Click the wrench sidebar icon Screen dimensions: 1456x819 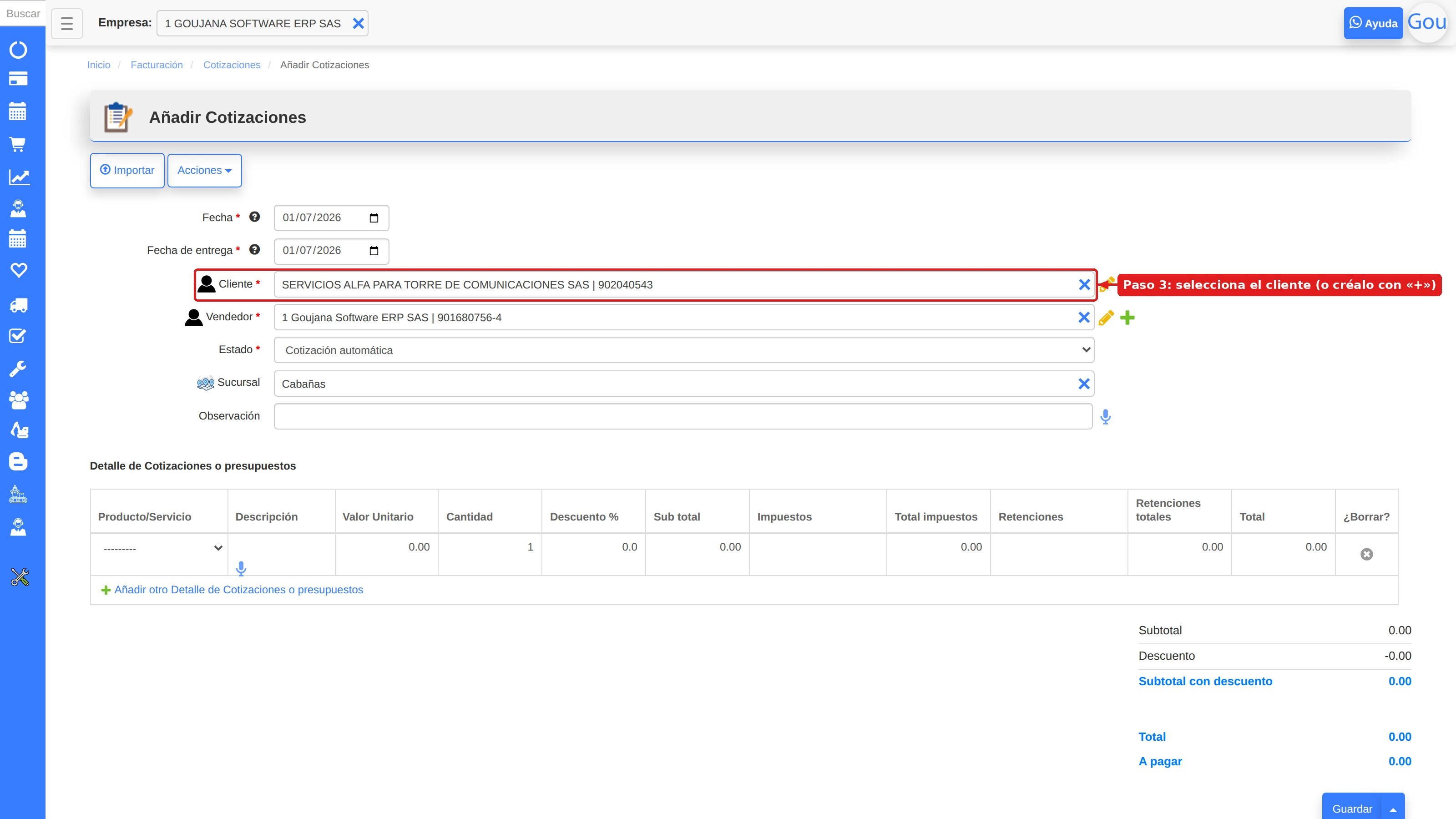(18, 369)
